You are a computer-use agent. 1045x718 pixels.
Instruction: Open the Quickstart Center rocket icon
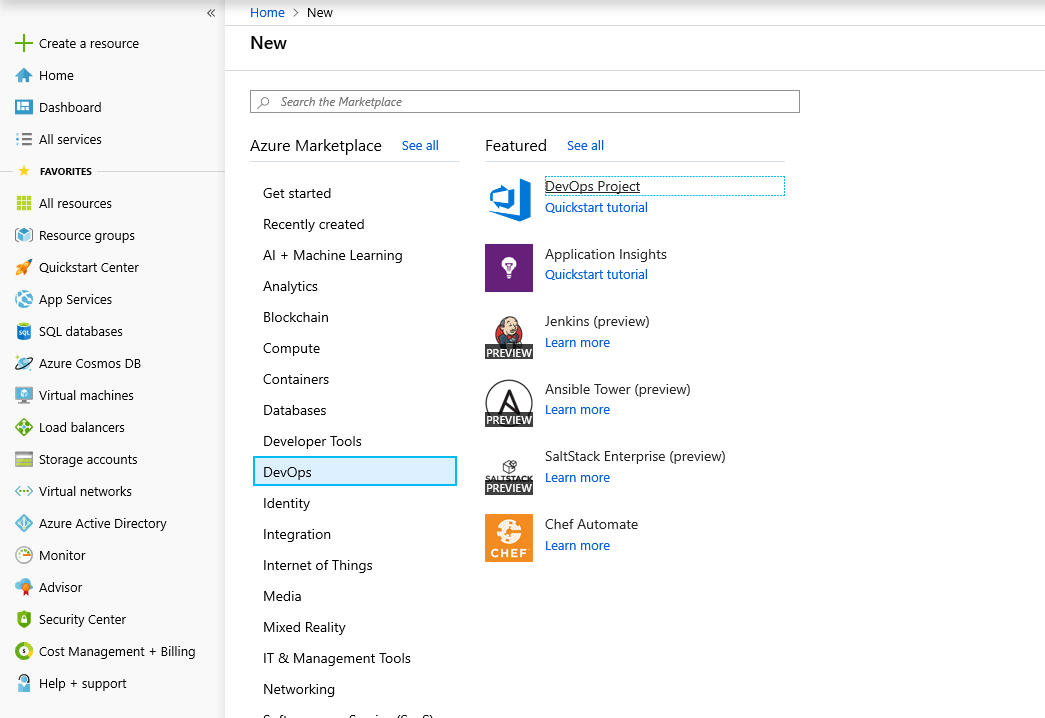[x=23, y=267]
